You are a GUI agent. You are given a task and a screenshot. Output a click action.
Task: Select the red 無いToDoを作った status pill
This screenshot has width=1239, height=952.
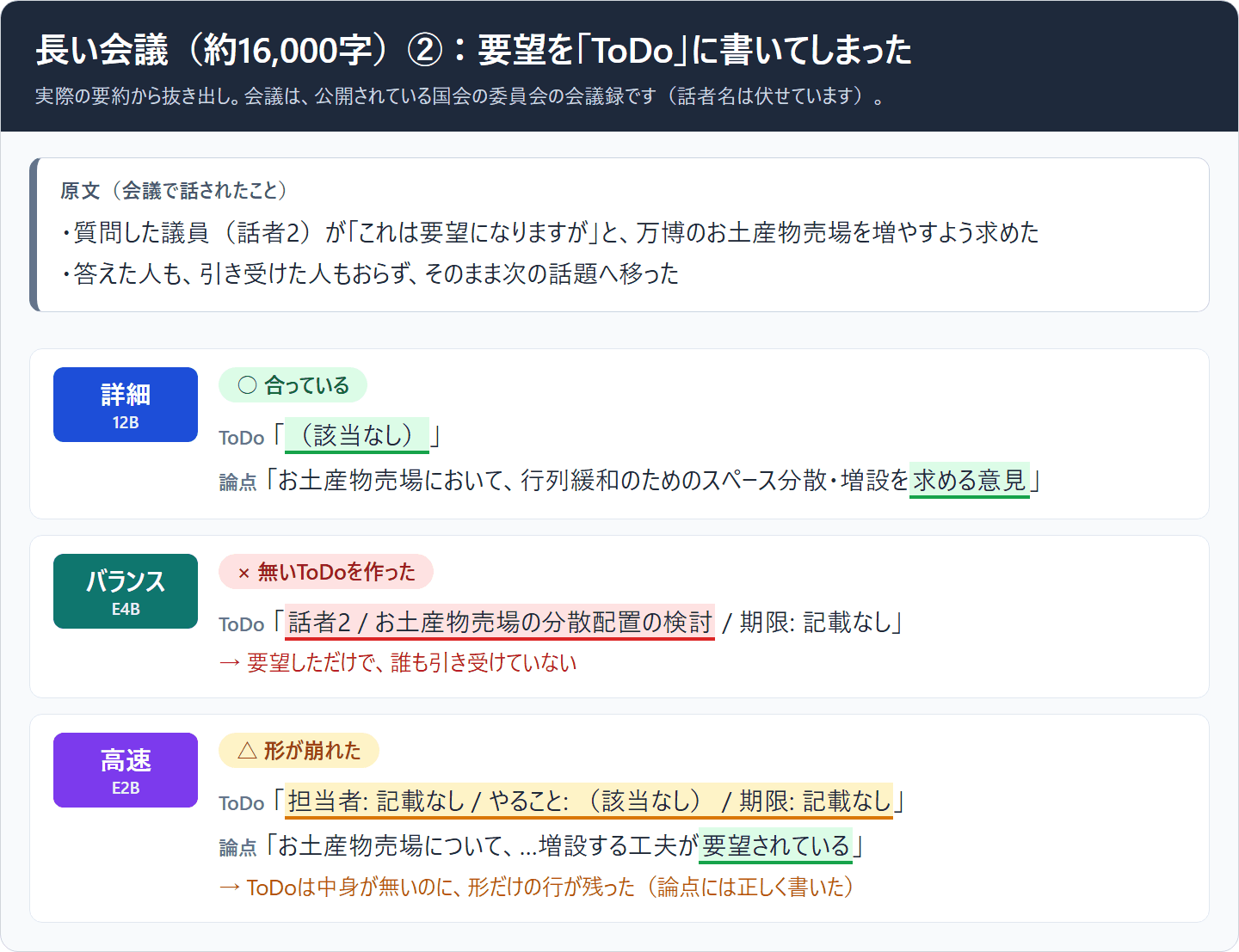[326, 572]
